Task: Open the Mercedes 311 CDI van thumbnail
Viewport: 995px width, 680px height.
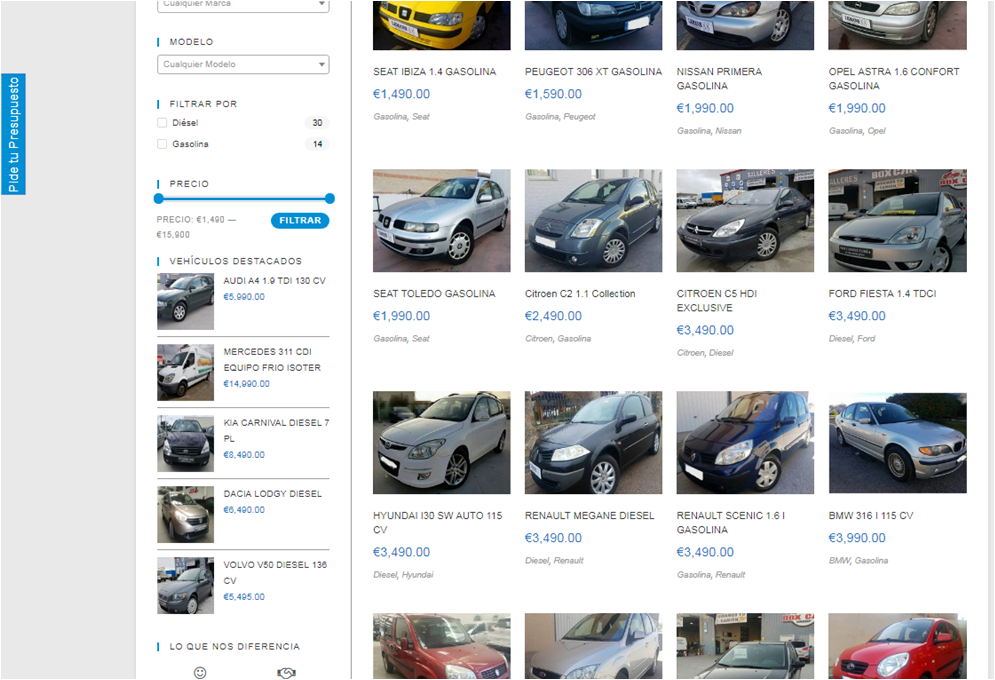Action: [185, 372]
